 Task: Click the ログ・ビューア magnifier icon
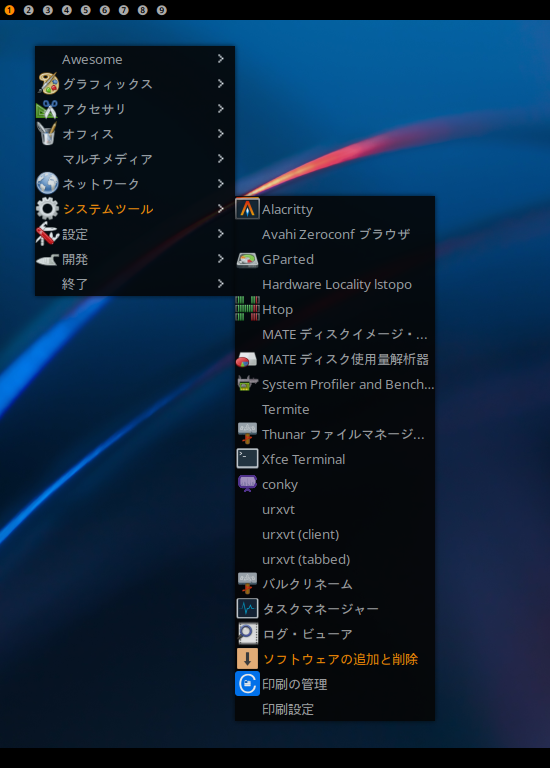[247, 634]
